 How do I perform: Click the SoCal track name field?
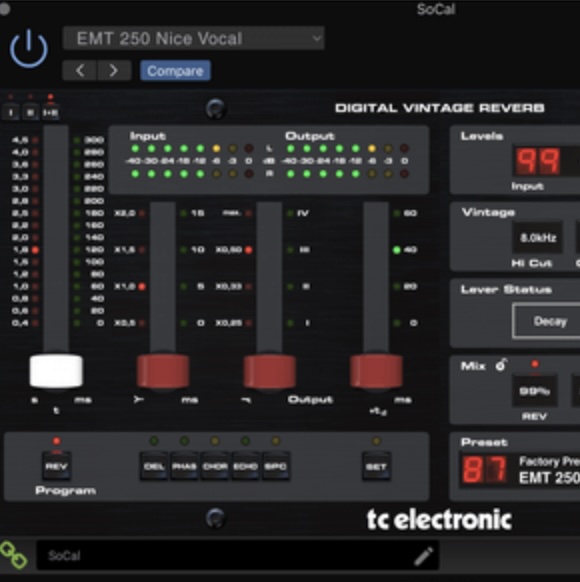coord(237,555)
